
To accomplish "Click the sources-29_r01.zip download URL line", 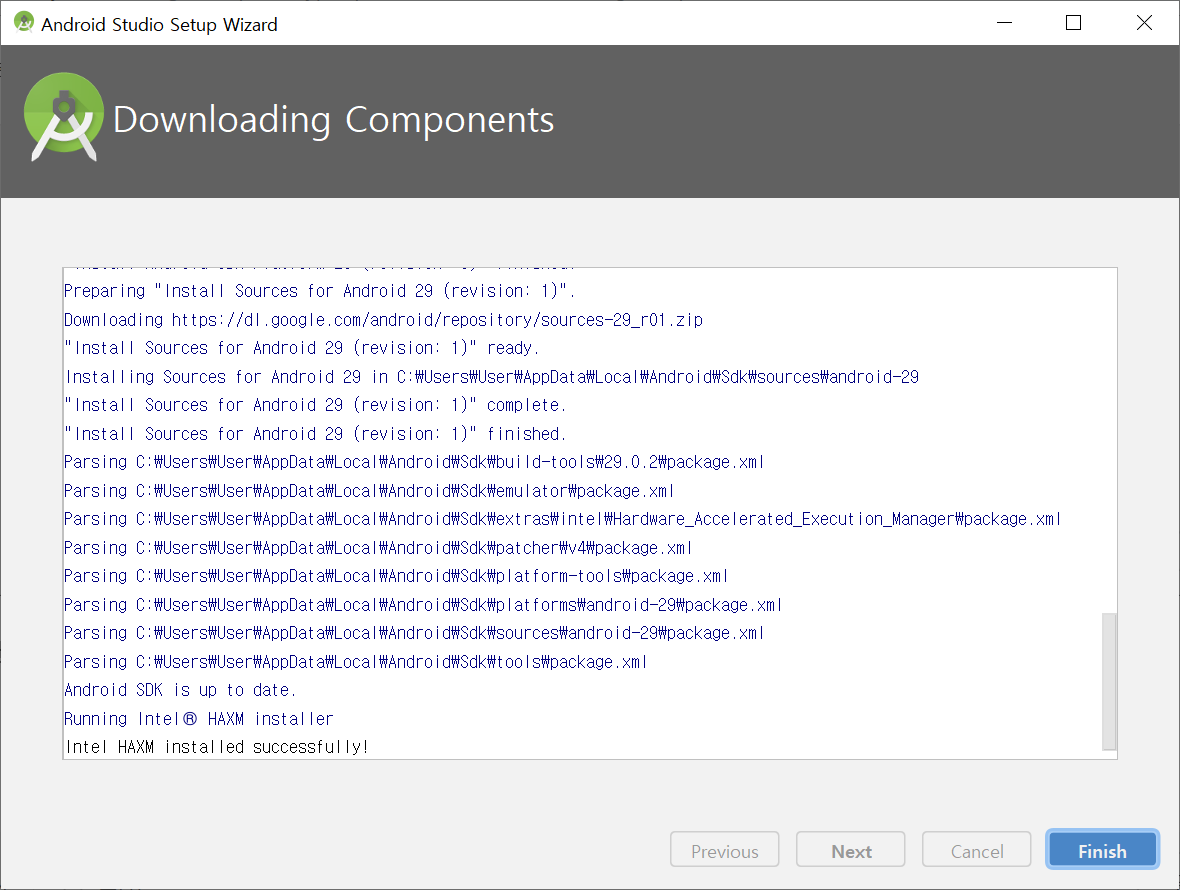I will (x=384, y=320).
